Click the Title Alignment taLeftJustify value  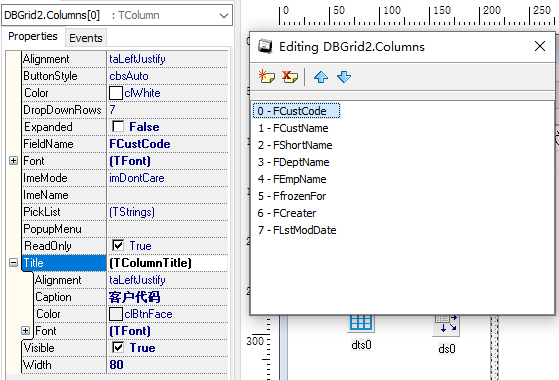[x=168, y=280]
